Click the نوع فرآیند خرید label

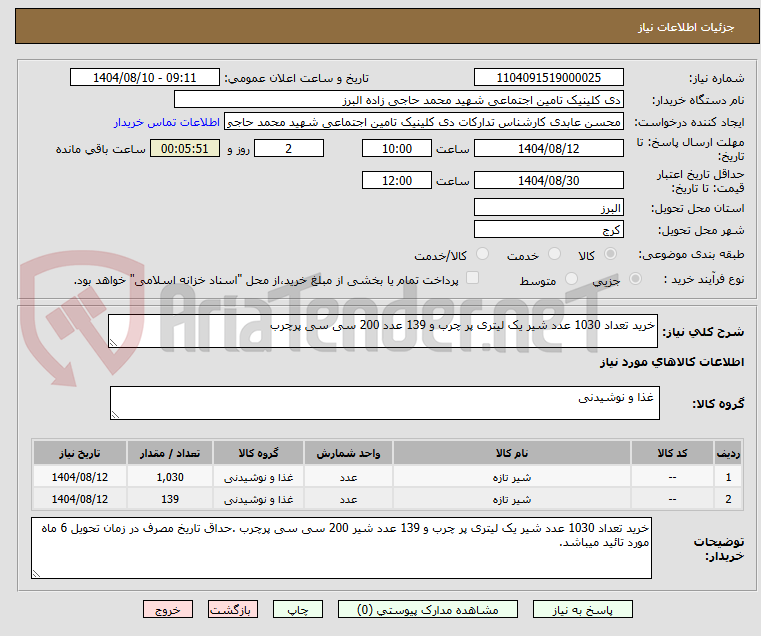704,280
